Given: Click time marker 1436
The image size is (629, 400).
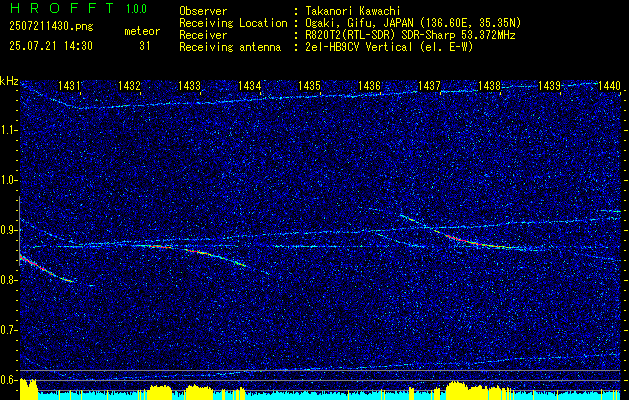Looking at the screenshot, I should click(x=369, y=85).
